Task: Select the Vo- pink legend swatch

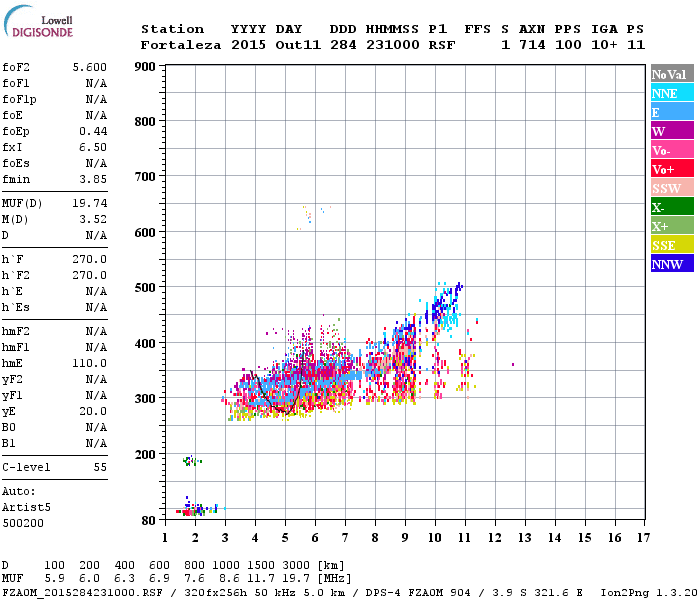Action: pyautogui.click(x=672, y=150)
